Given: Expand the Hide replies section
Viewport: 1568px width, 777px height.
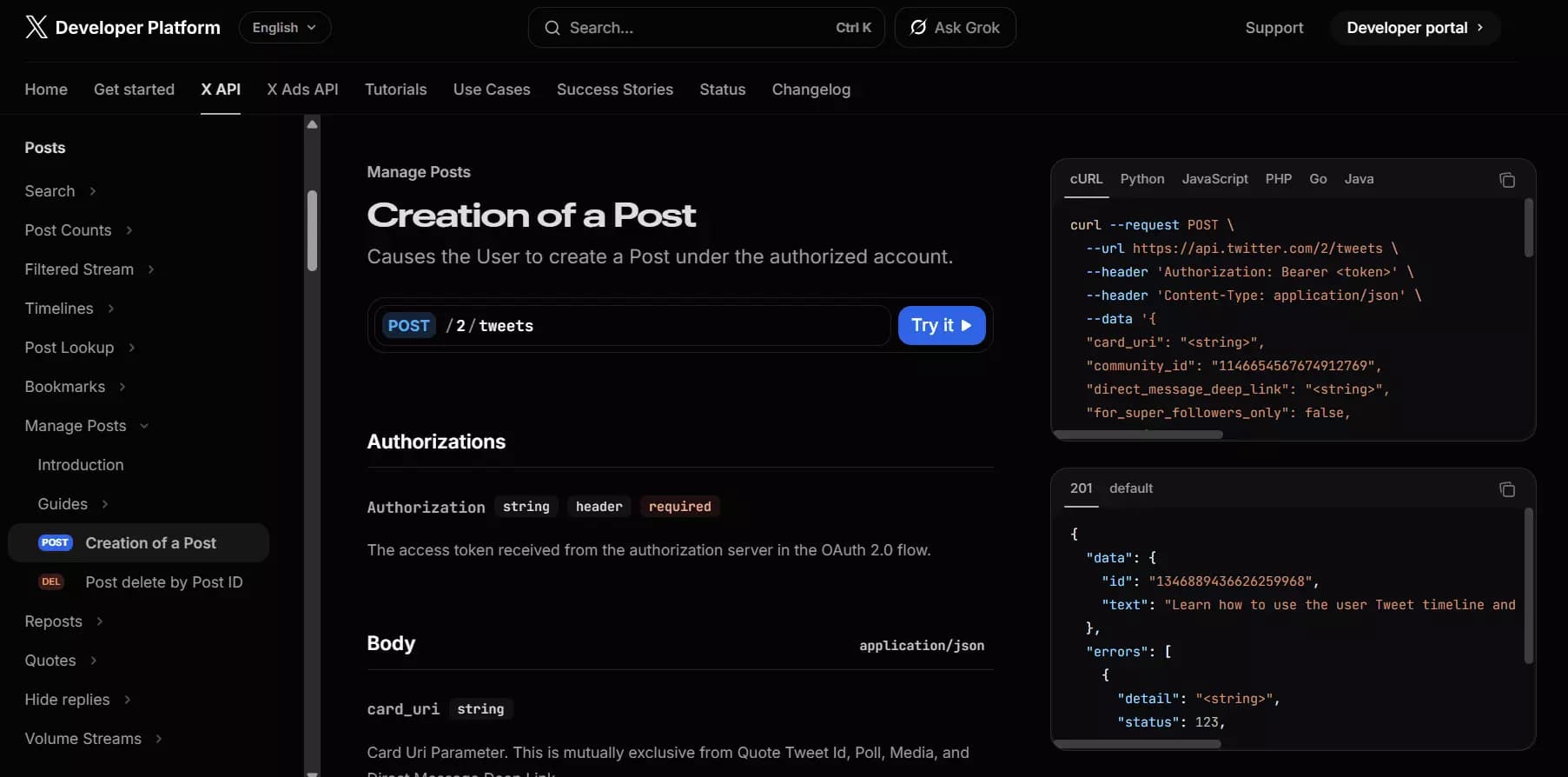Looking at the screenshot, I should pos(128,700).
